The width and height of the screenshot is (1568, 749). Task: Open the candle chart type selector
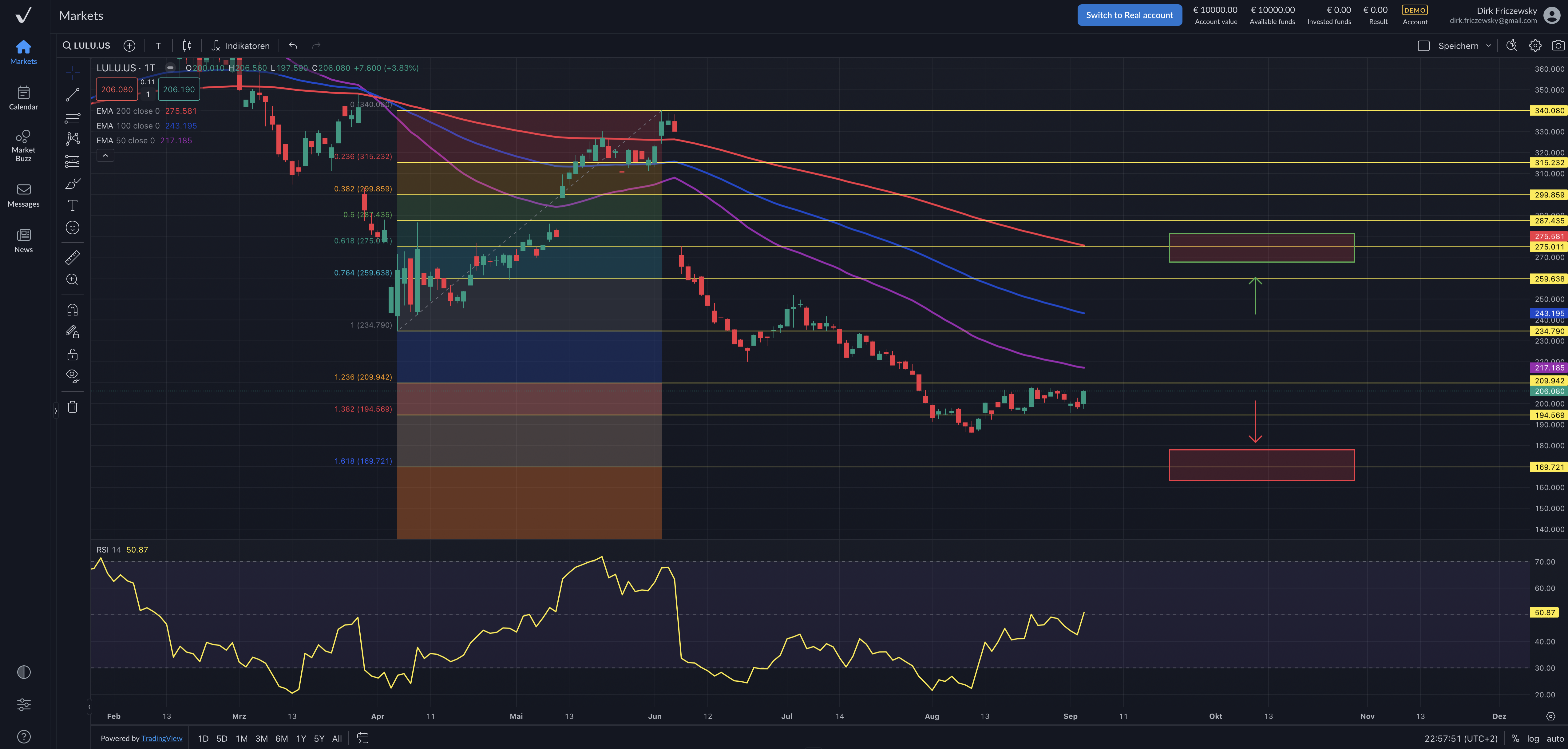tap(186, 45)
